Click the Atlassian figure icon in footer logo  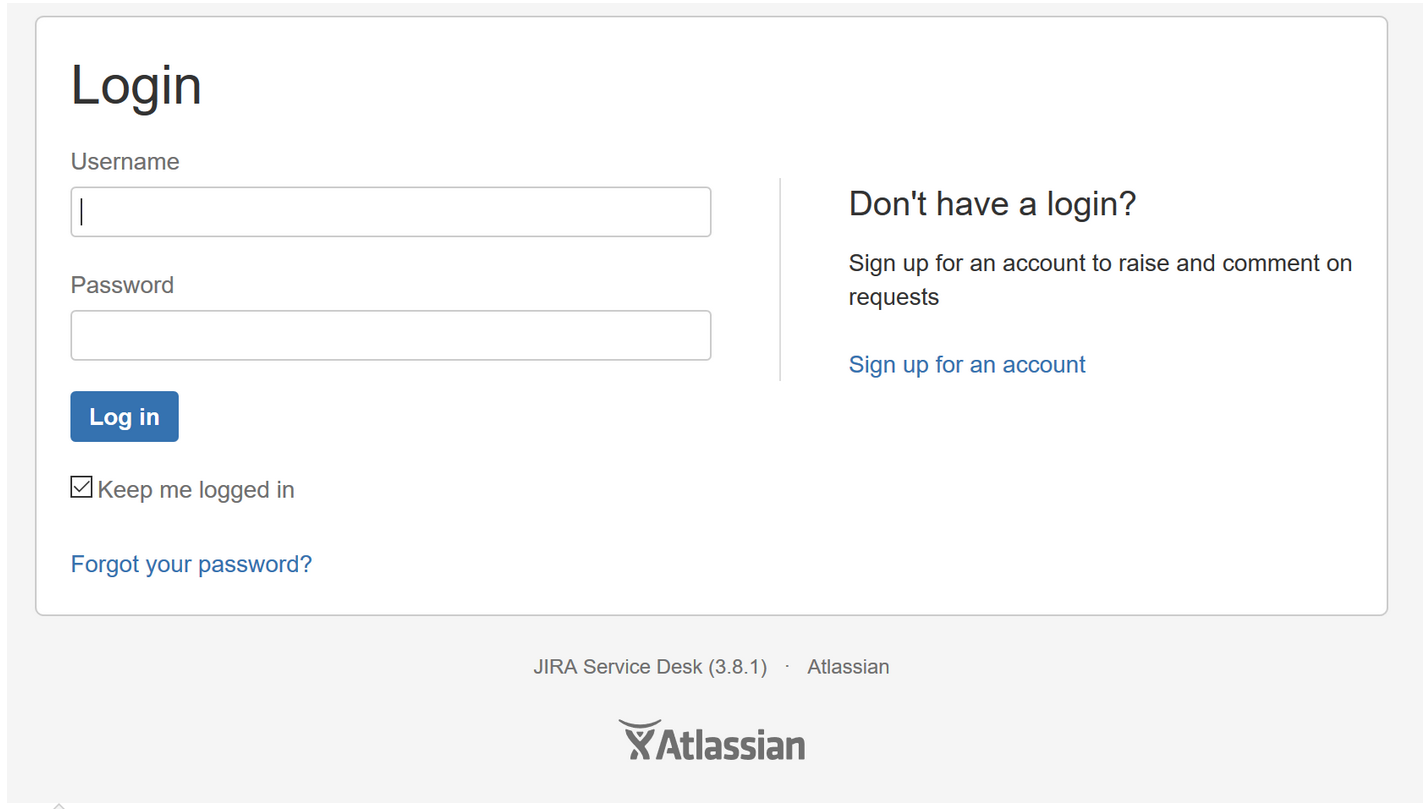pyautogui.click(x=639, y=740)
